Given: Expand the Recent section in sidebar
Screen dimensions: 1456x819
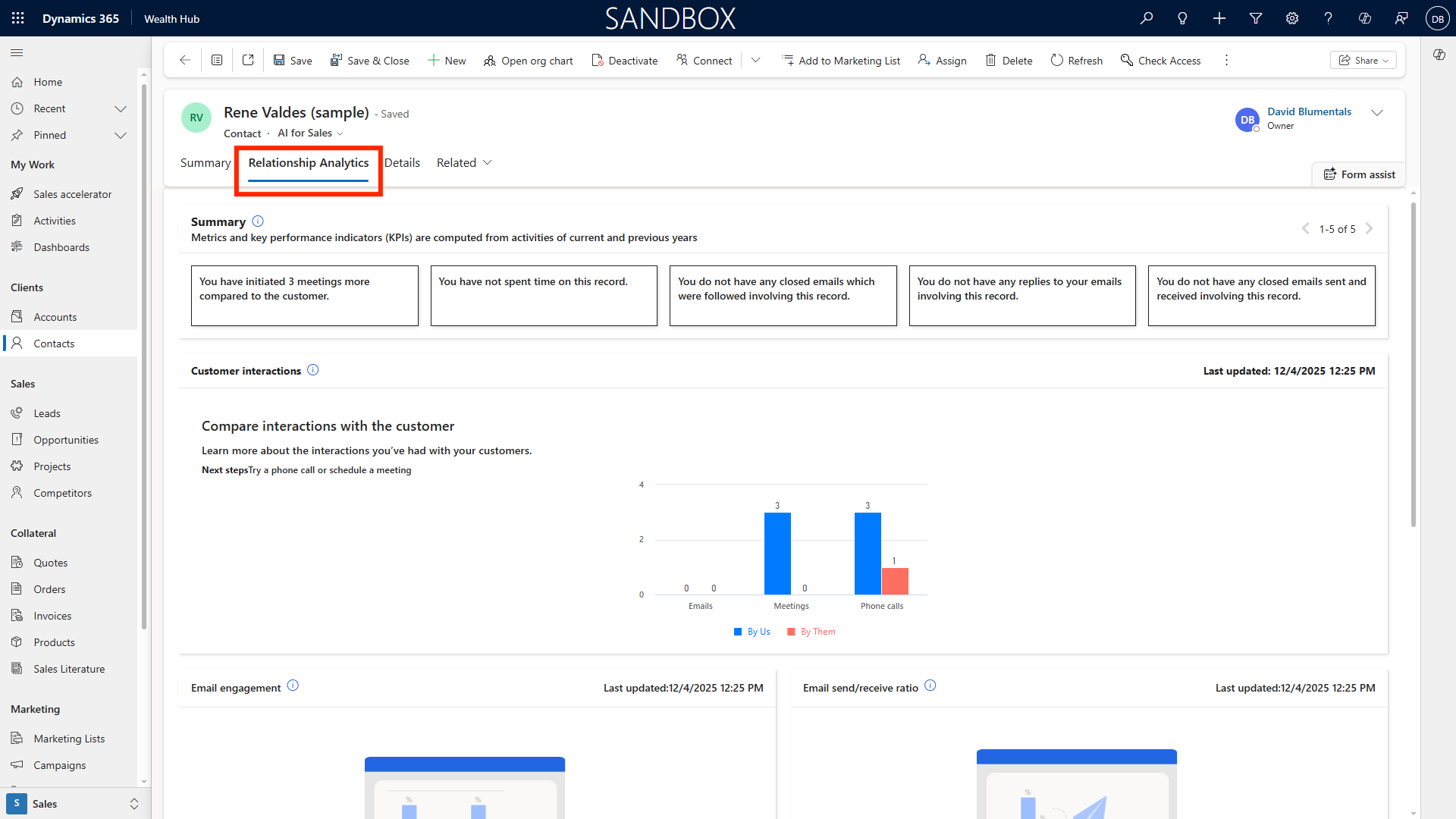Looking at the screenshot, I should tap(120, 109).
